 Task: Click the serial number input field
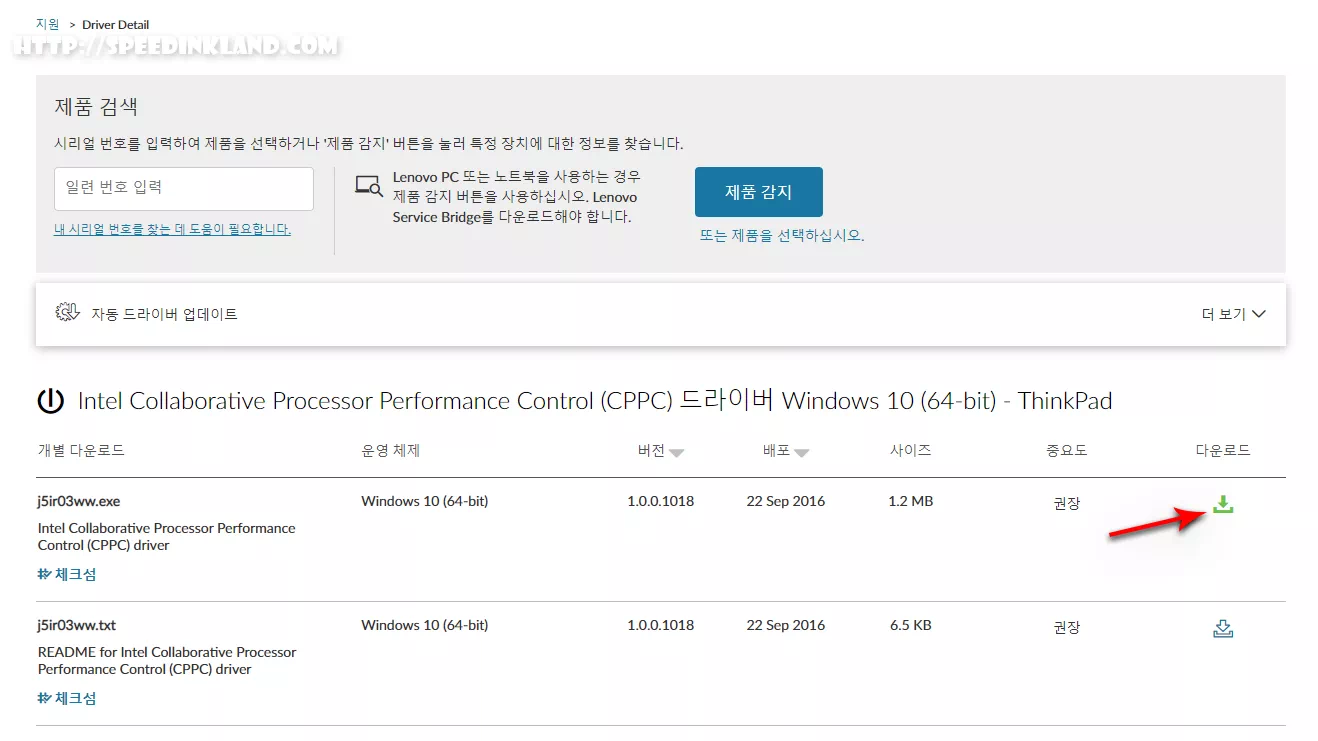pos(184,188)
